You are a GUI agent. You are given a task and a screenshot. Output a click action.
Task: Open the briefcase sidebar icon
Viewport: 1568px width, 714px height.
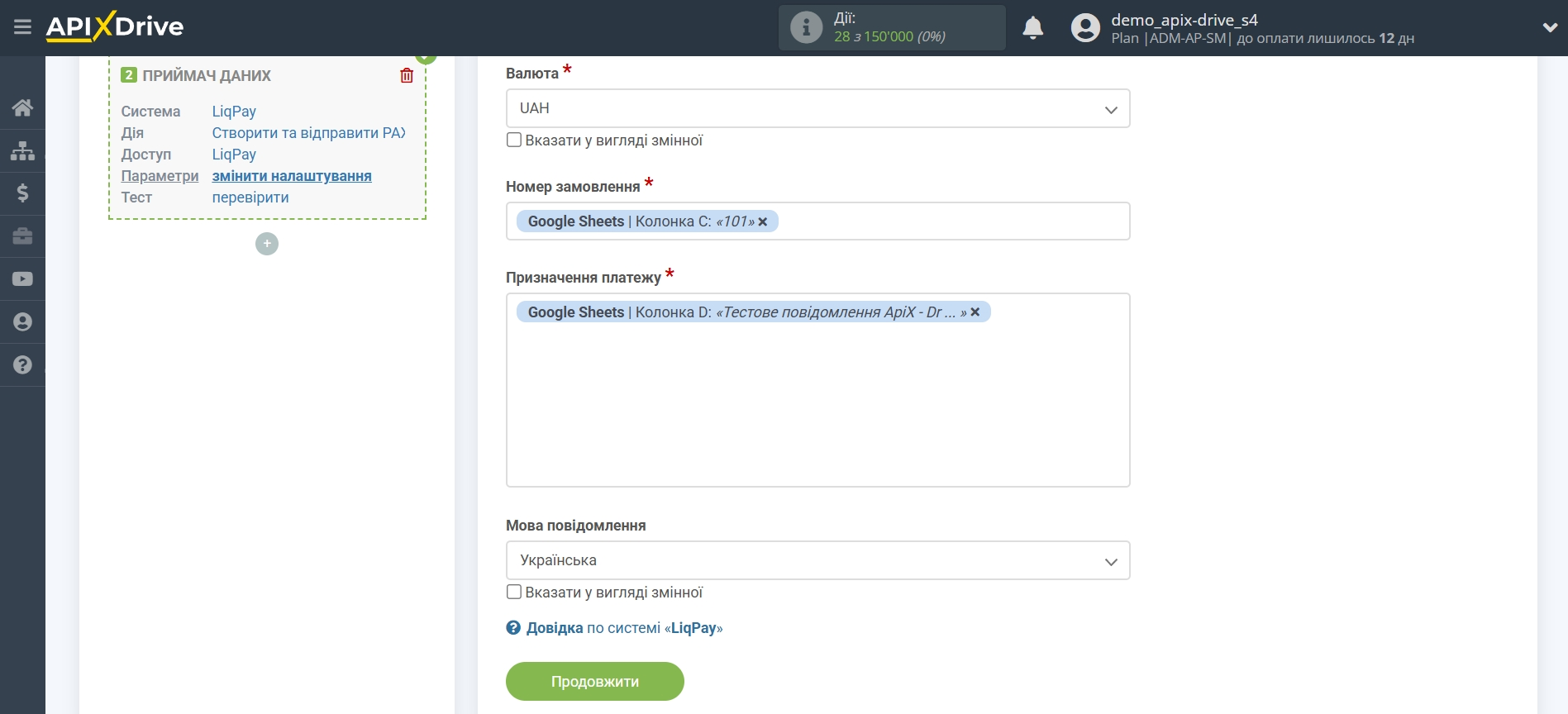22,236
